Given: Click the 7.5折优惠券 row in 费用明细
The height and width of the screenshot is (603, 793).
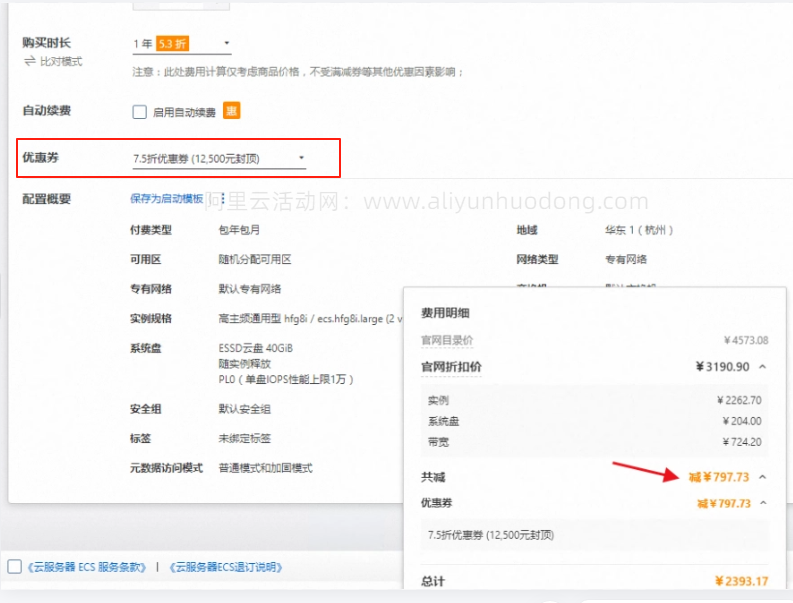Looking at the screenshot, I should coord(595,535).
